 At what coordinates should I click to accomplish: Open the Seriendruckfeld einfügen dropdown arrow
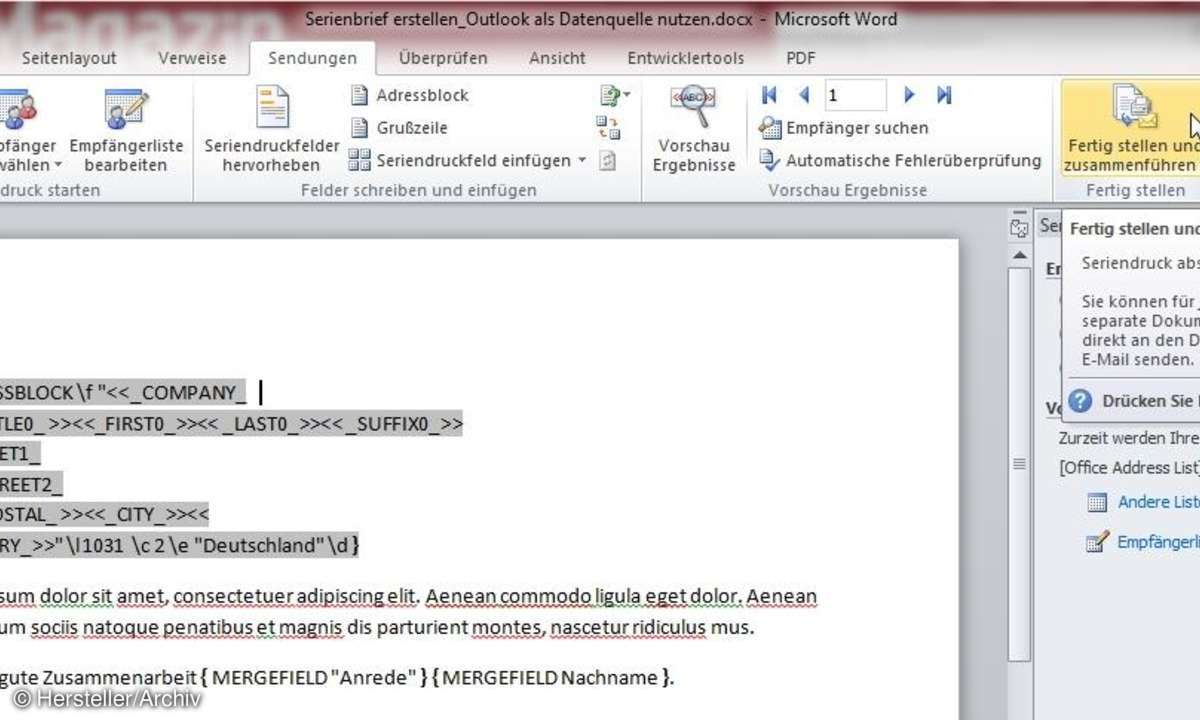582,160
